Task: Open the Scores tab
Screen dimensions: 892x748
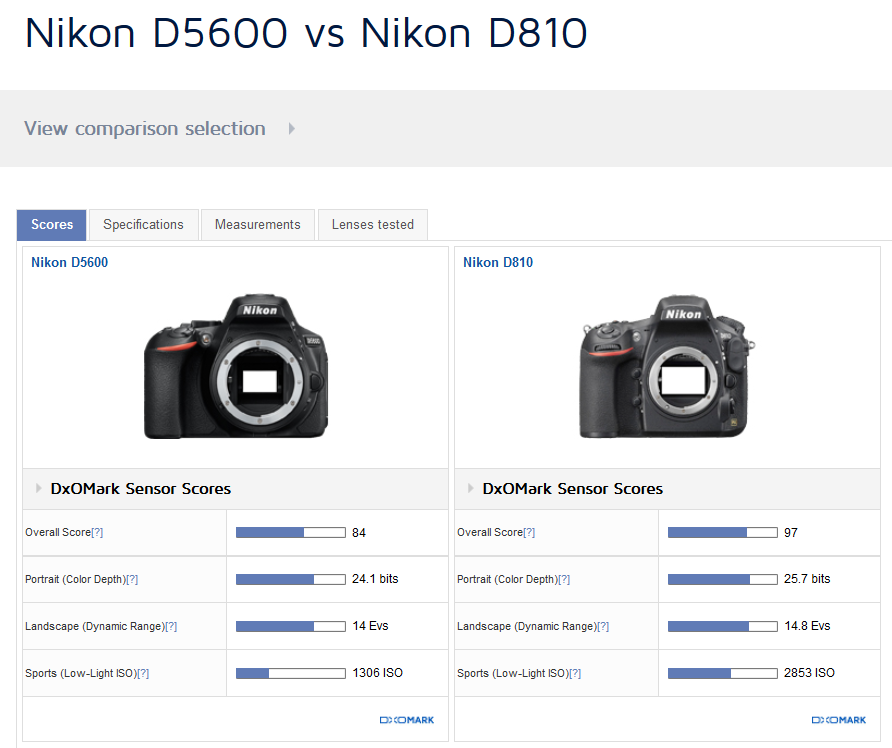Action: coord(52,225)
